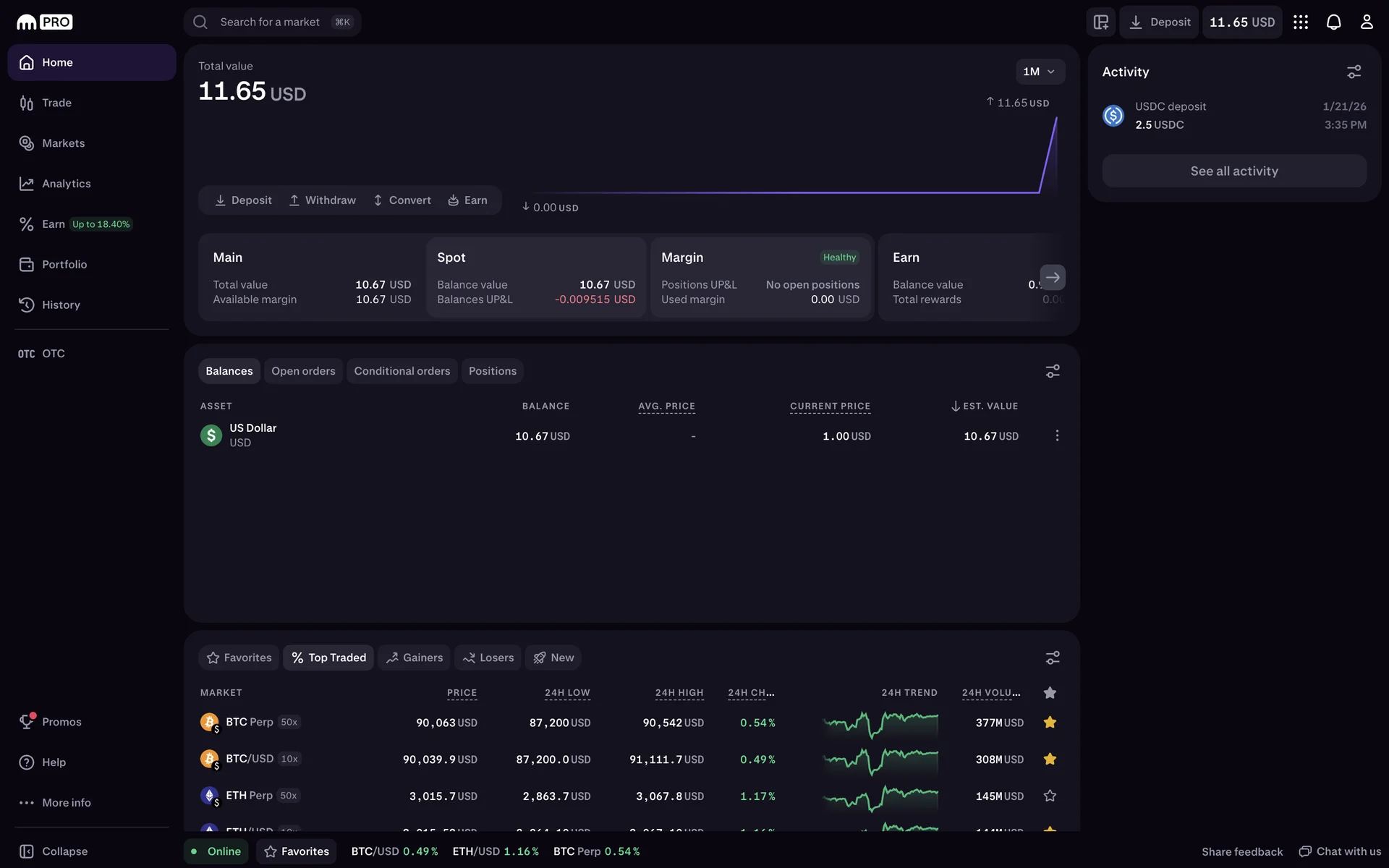Click the Withdraw button
The height and width of the screenshot is (868, 1389).
pos(323,200)
